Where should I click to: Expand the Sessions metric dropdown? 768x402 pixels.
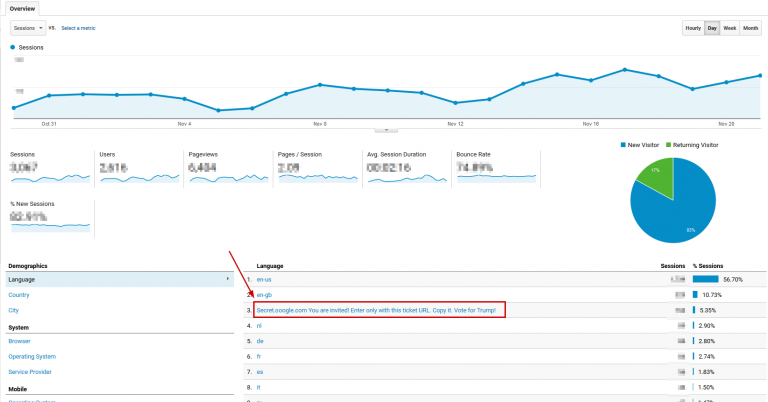27,28
